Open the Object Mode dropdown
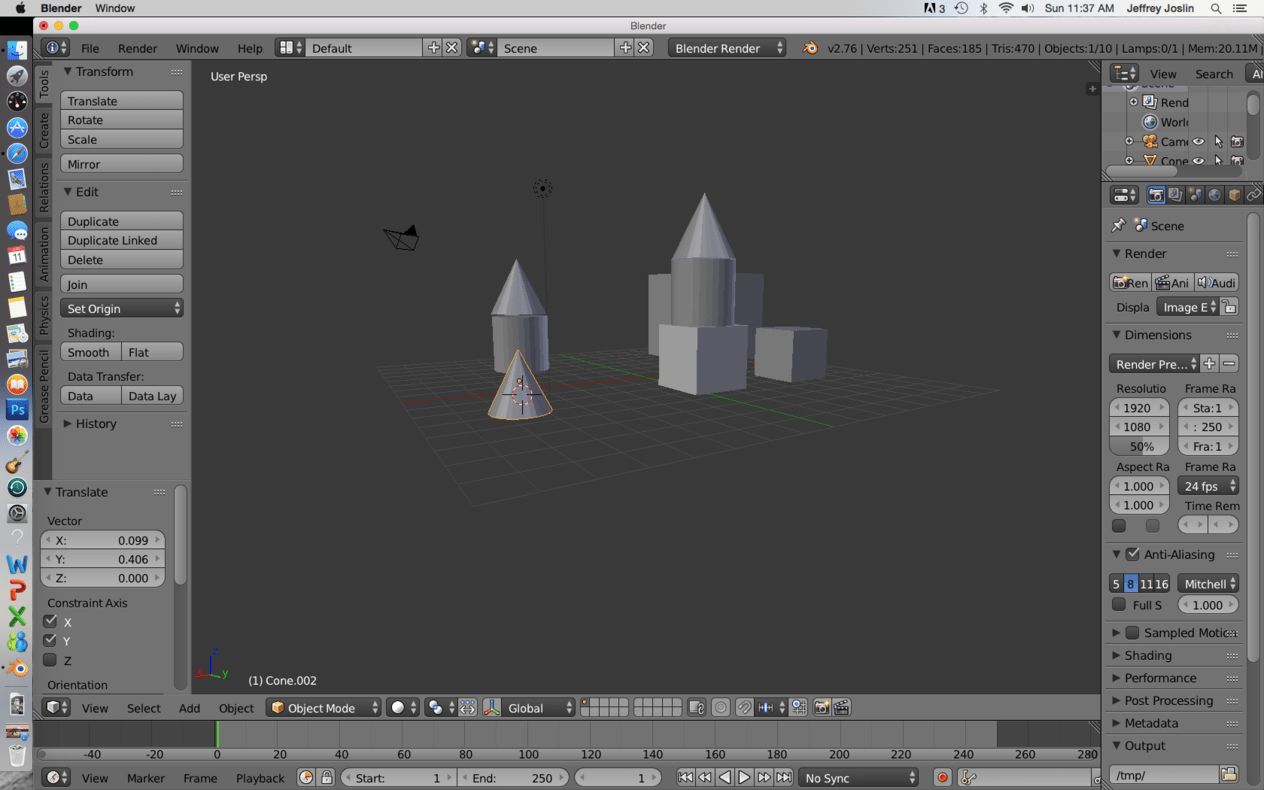Viewport: 1264px width, 790px height. click(325, 708)
